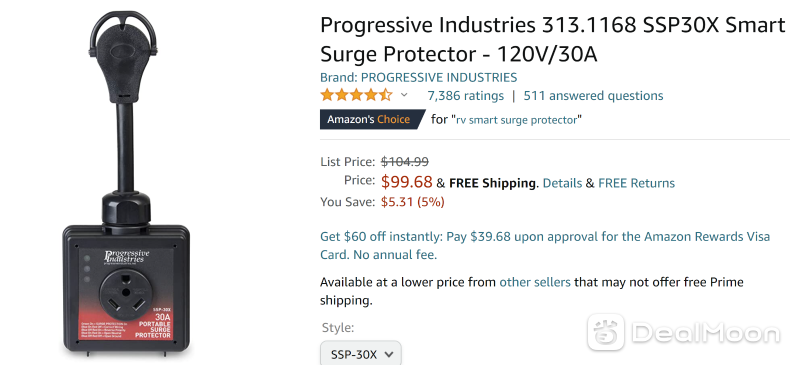Image resolution: width=800 pixels, height=365 pixels.
Task: Click the product title heading
Action: tap(553, 39)
